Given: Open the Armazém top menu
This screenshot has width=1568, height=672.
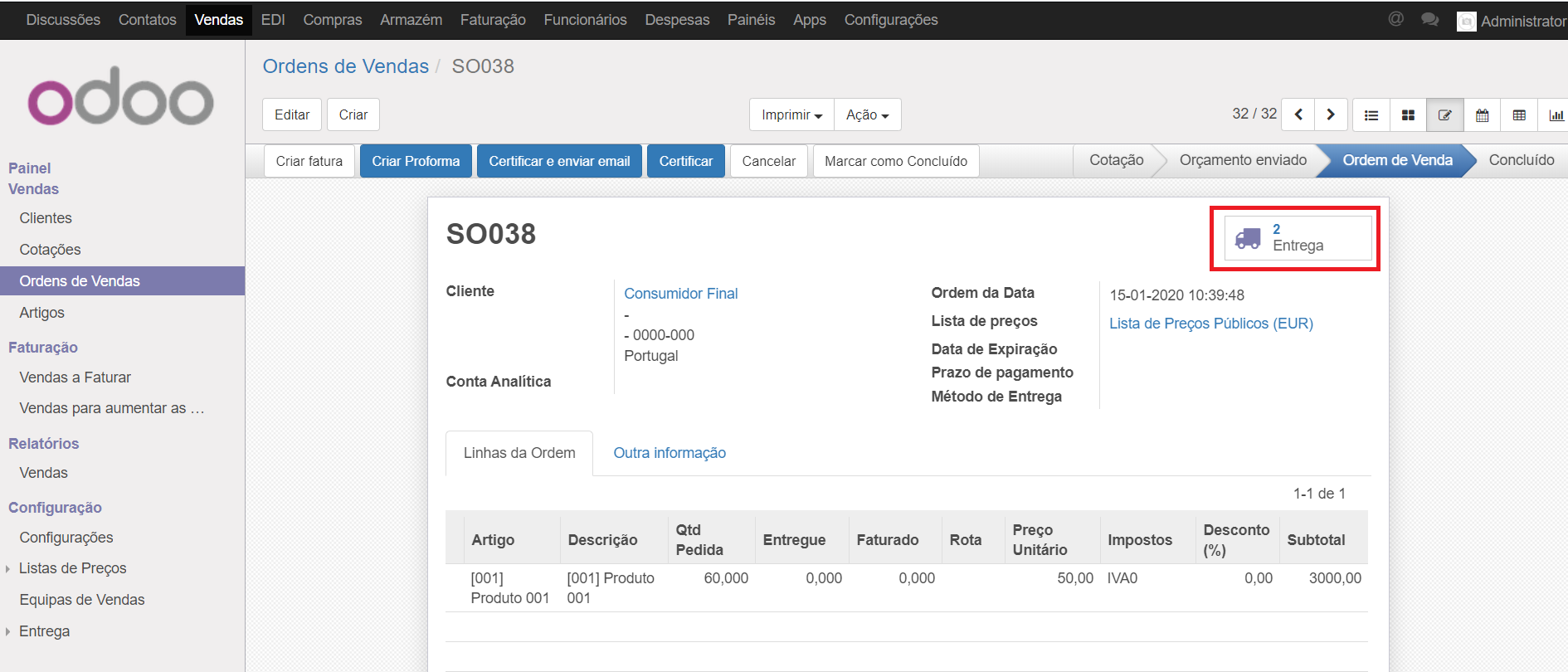Looking at the screenshot, I should (411, 20).
